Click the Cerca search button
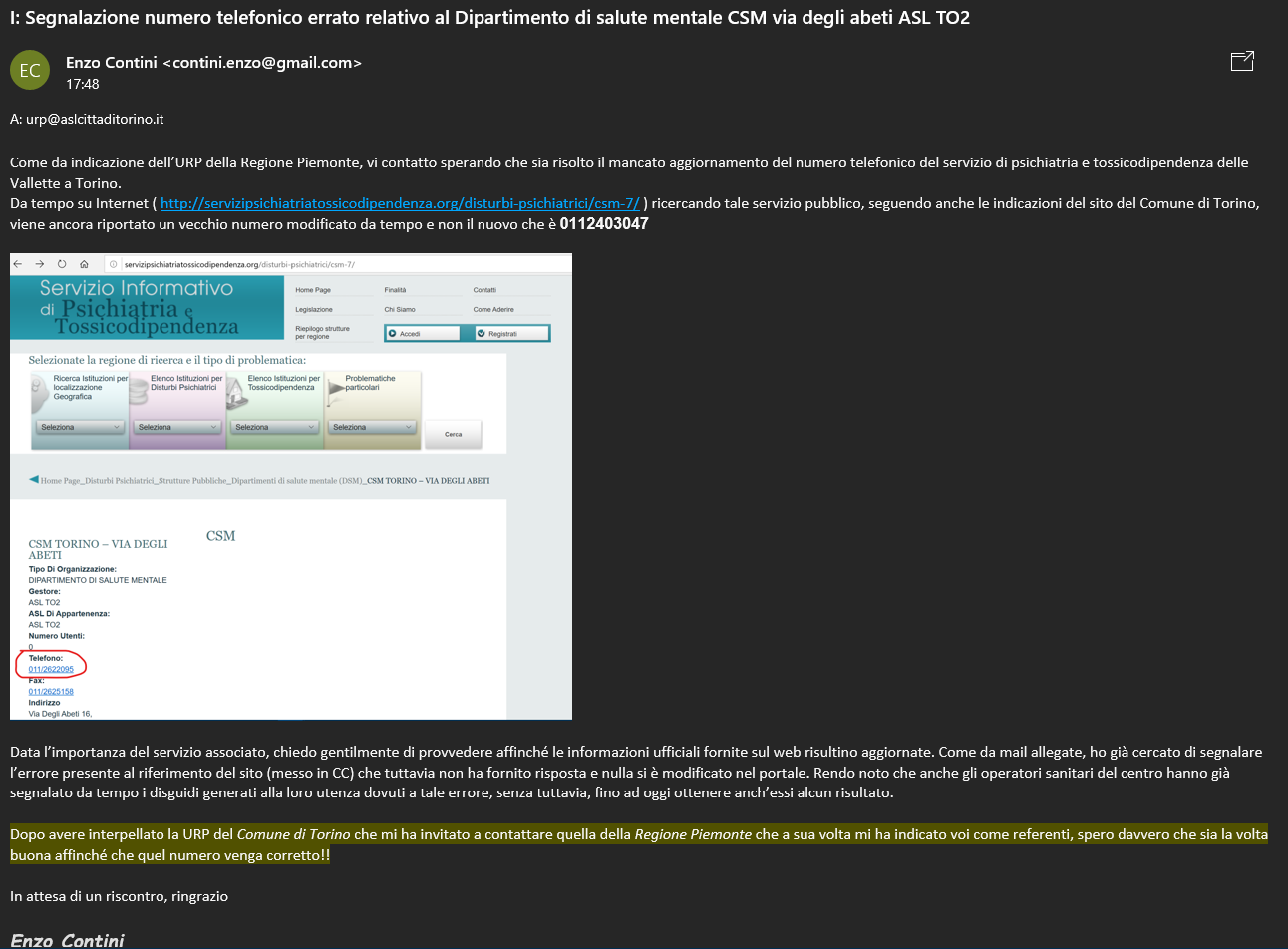This screenshot has width=1288, height=949. coord(454,434)
